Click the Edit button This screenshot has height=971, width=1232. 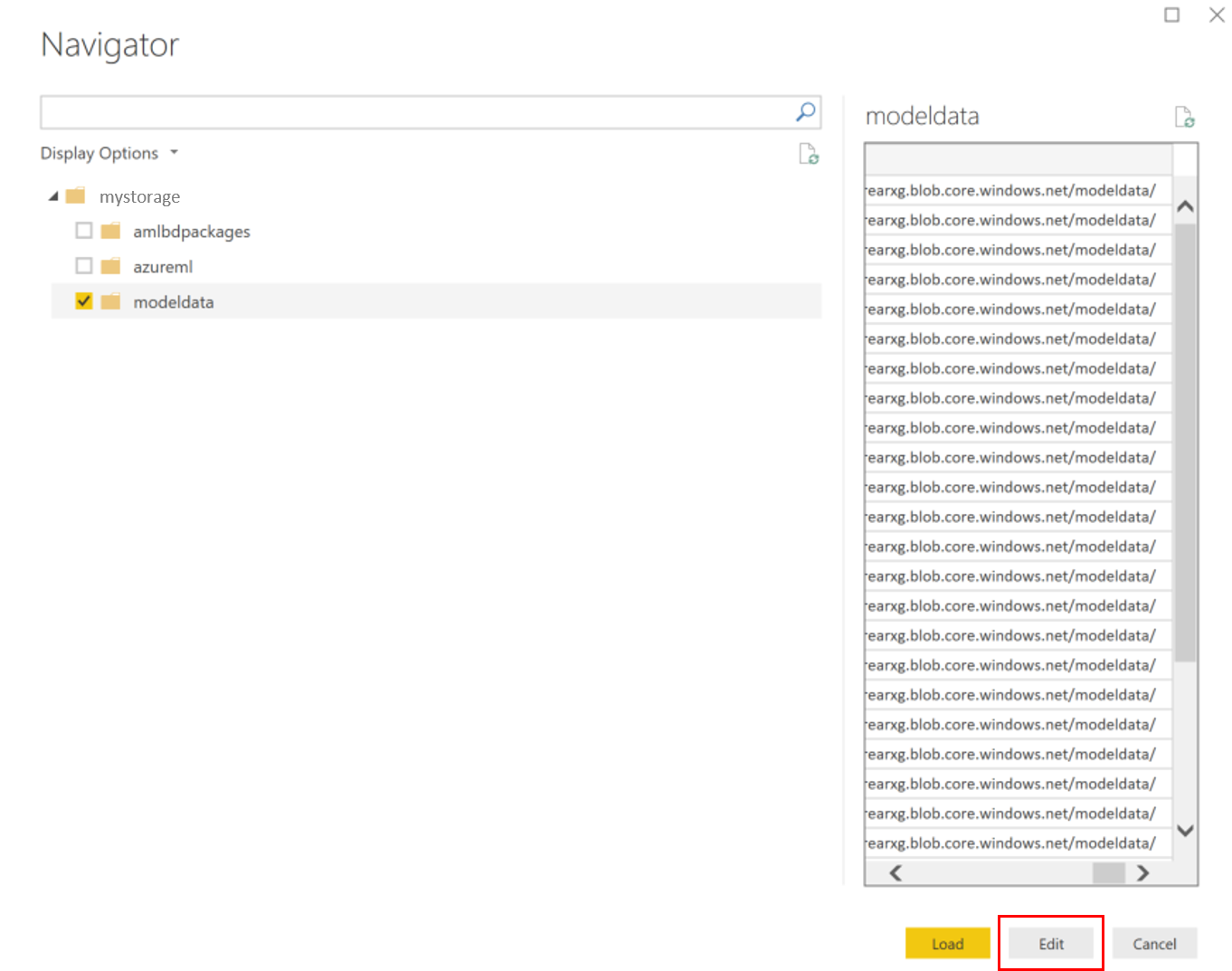[1050, 942]
